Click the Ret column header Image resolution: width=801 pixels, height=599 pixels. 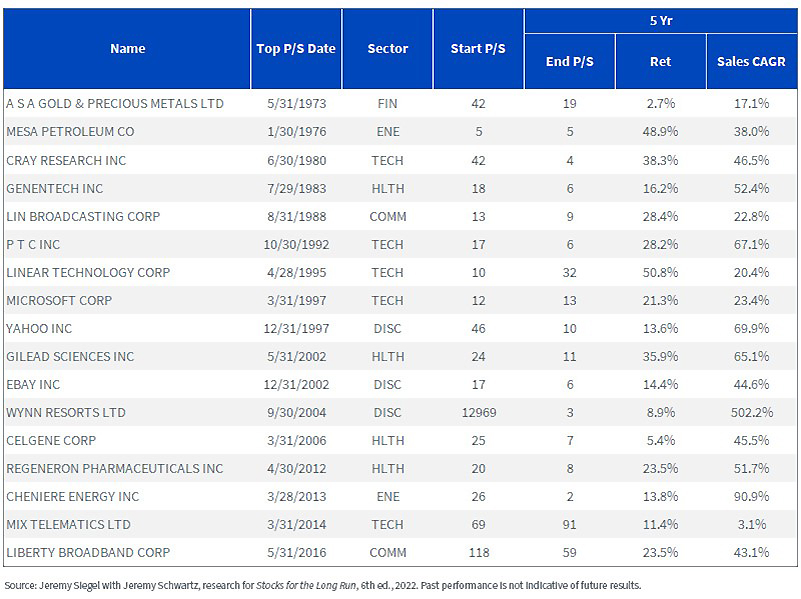coord(661,62)
